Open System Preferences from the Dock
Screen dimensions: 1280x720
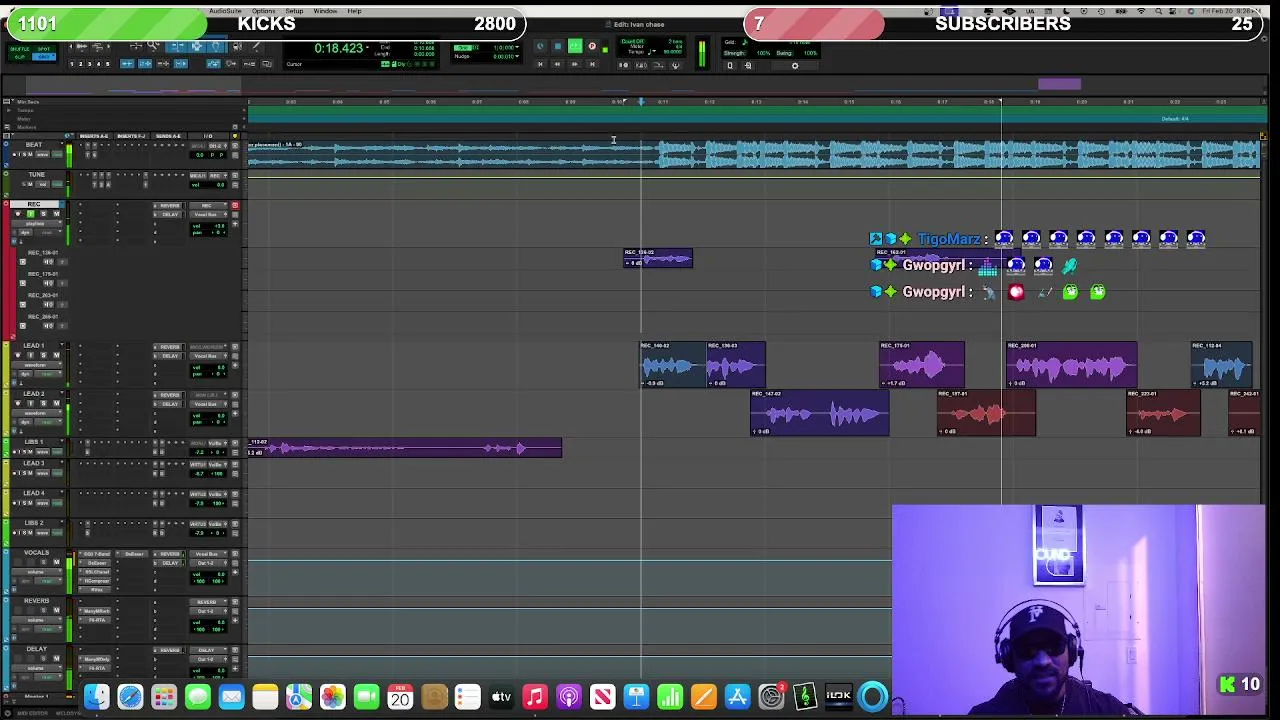(x=771, y=697)
